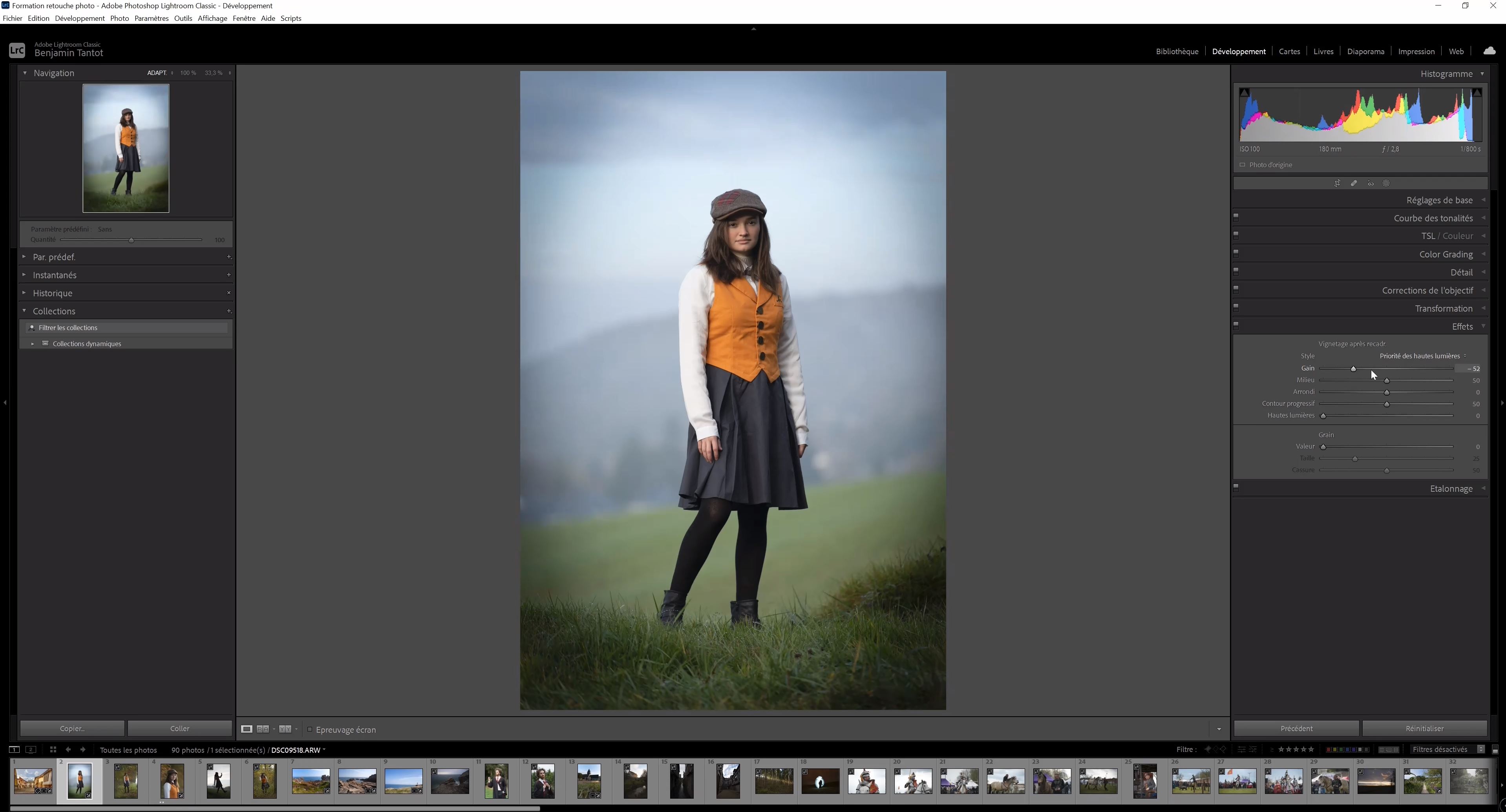Click the add collection plus icon

pyautogui.click(x=228, y=311)
